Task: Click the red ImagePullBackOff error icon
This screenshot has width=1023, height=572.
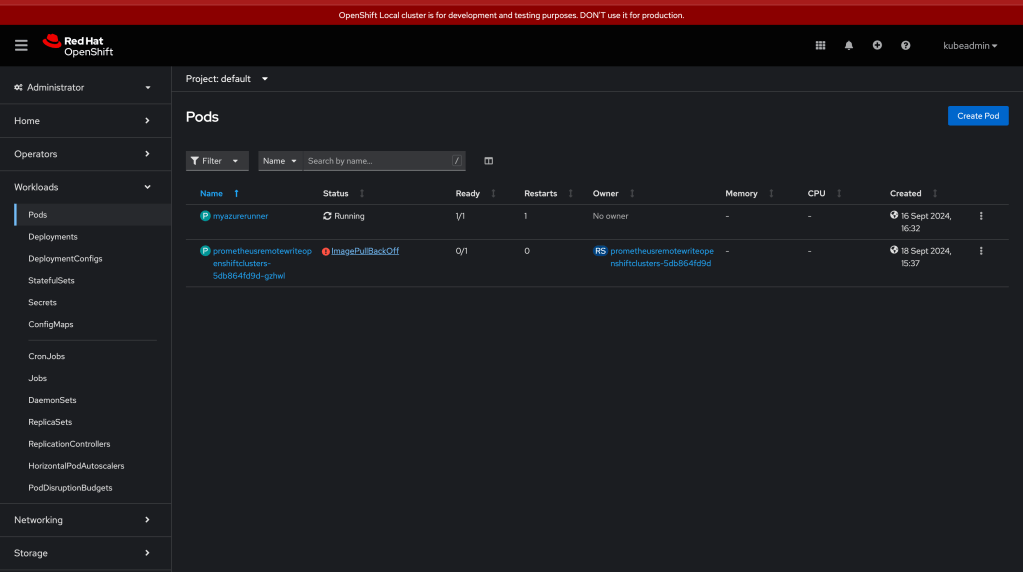Action: coord(326,252)
